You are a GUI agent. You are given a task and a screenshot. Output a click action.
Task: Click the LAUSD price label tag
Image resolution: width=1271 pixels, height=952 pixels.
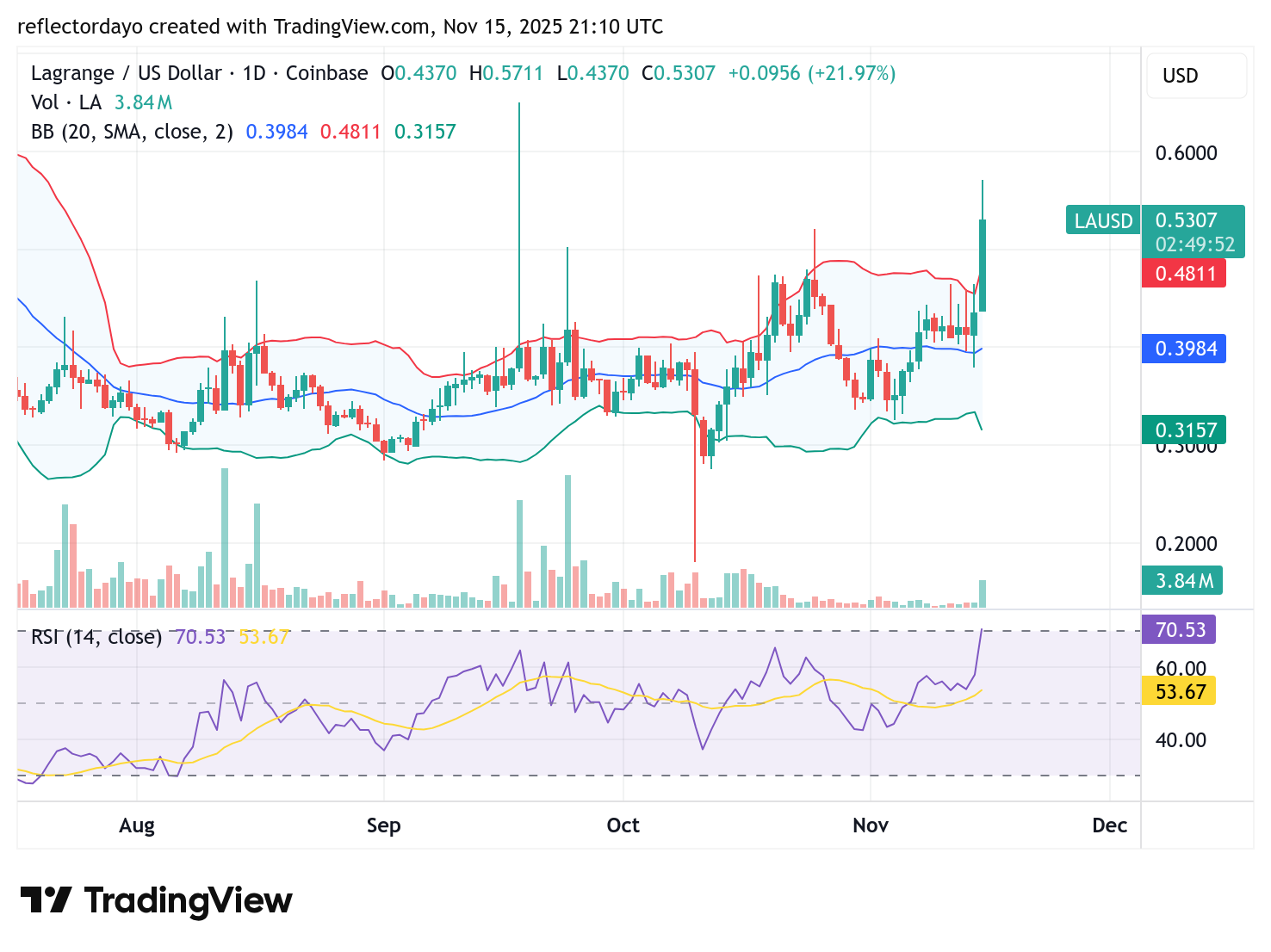click(x=1103, y=221)
